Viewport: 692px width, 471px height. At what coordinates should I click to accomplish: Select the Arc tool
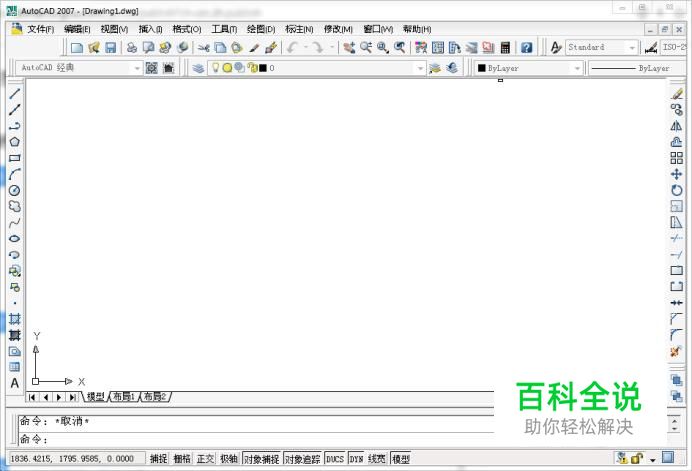15,174
